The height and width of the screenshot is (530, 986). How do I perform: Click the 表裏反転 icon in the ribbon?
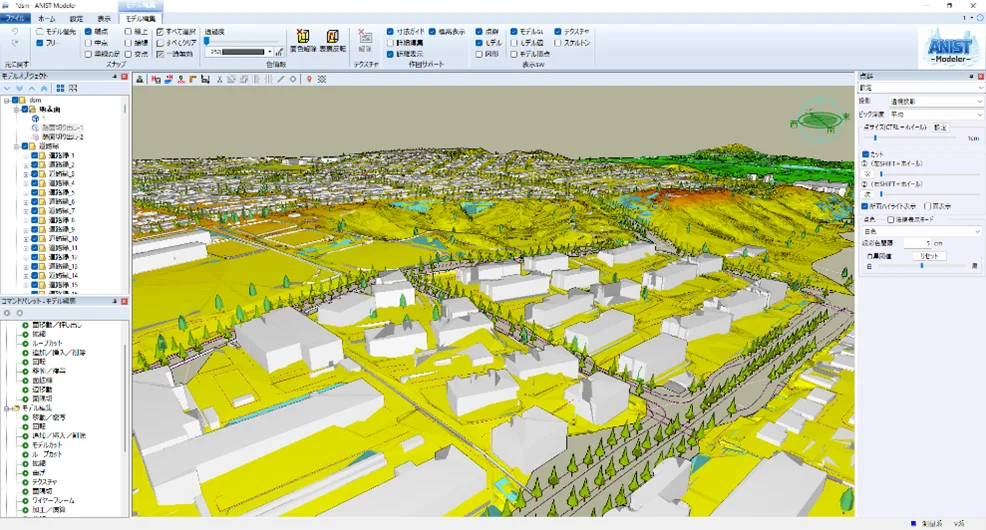pos(332,36)
